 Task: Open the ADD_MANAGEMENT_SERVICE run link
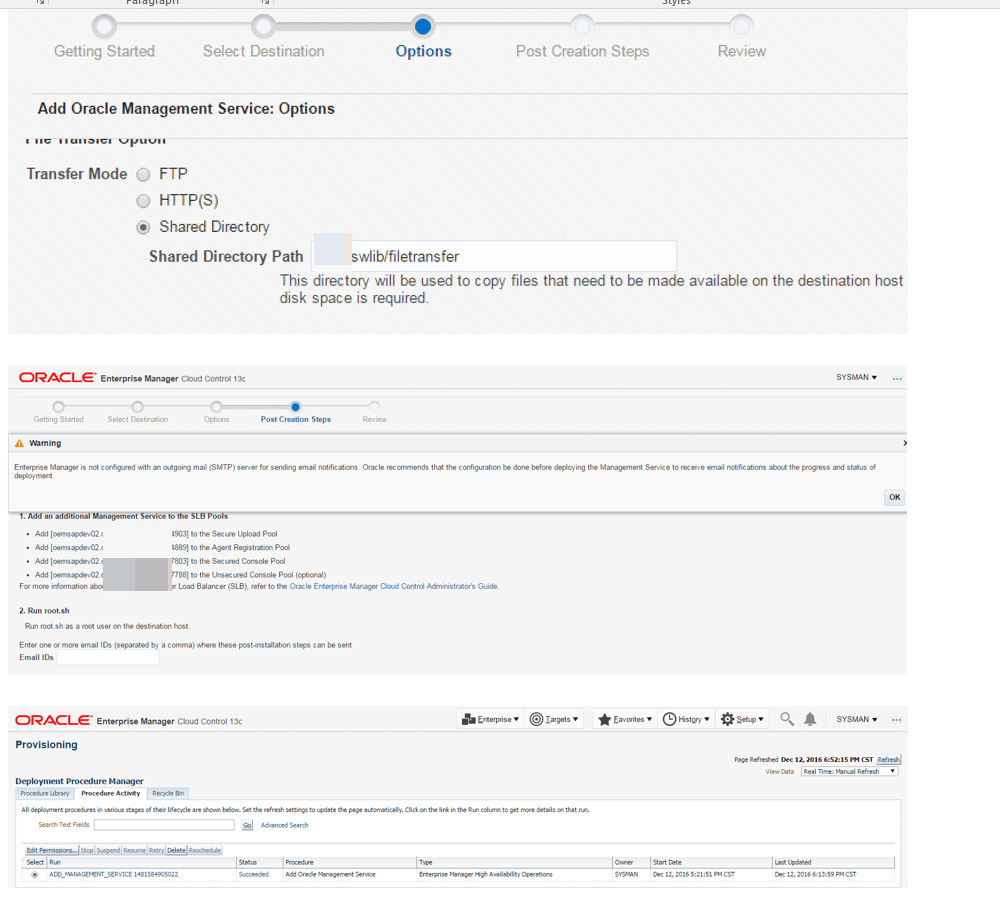tap(113, 874)
